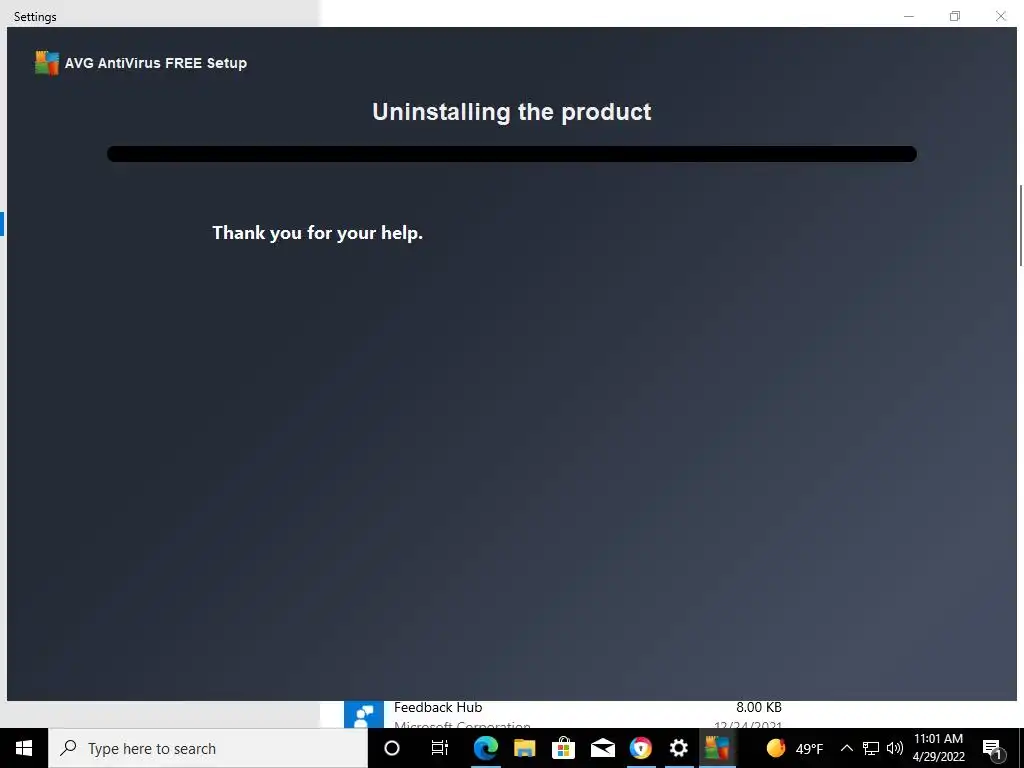Restore down the Settings window
Image resolution: width=1024 pixels, height=768 pixels.
(x=955, y=16)
